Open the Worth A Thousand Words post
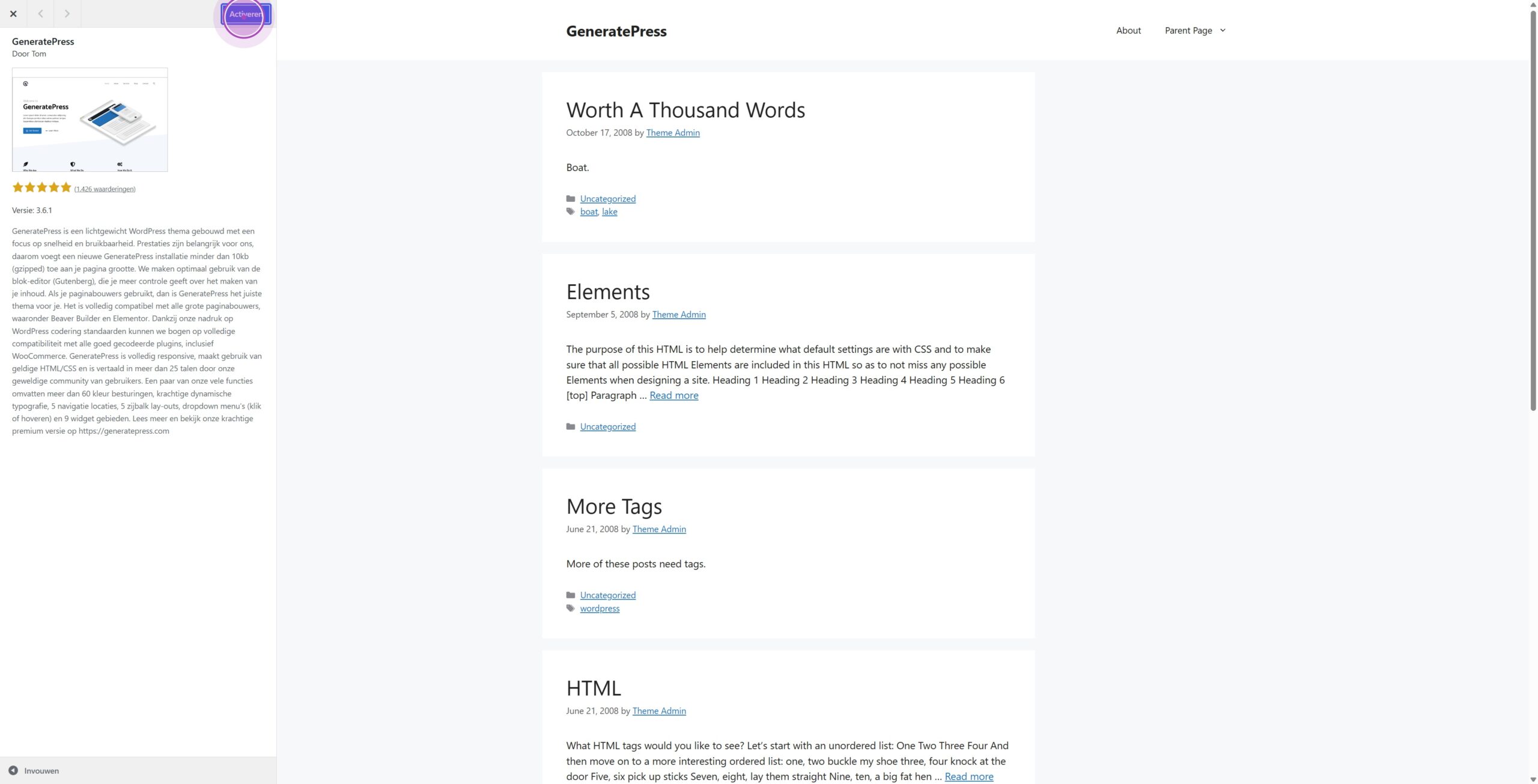 (685, 110)
